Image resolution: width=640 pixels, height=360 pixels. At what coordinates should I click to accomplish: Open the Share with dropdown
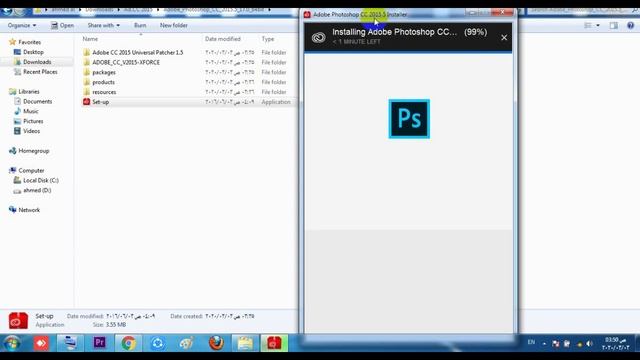pyautogui.click(x=104, y=25)
